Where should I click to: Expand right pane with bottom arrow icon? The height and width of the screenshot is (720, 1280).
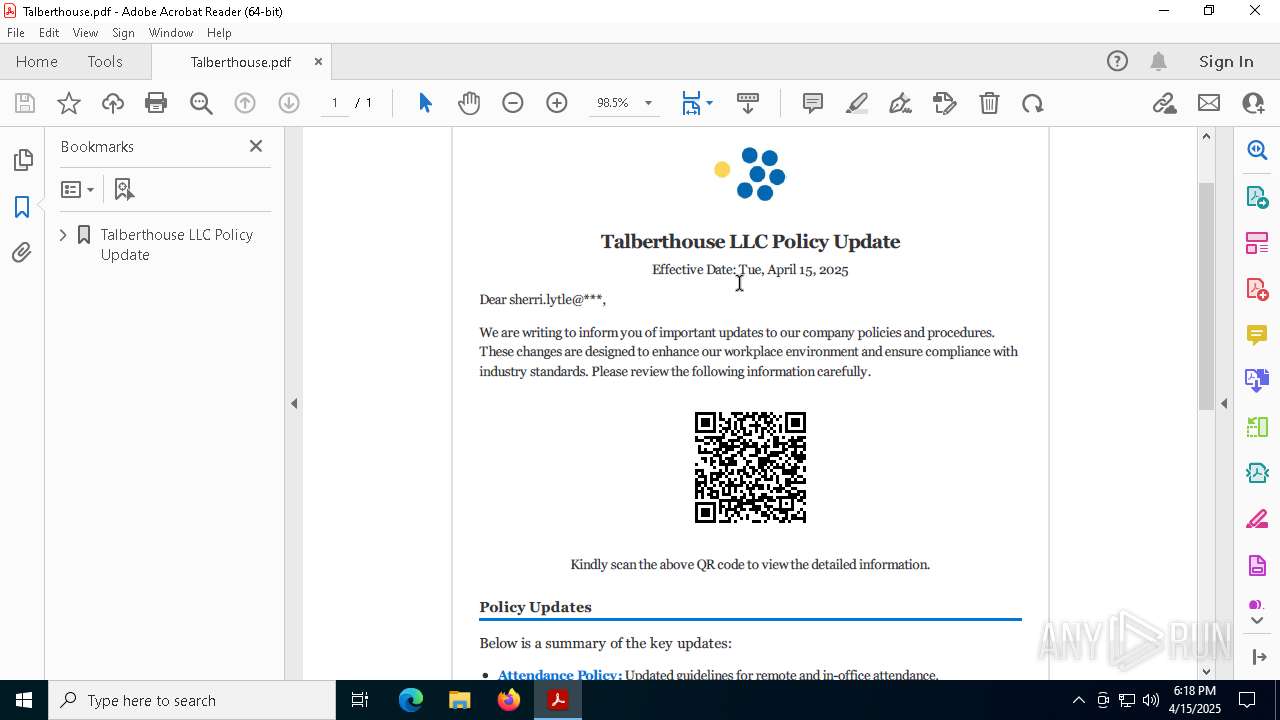click(1259, 657)
